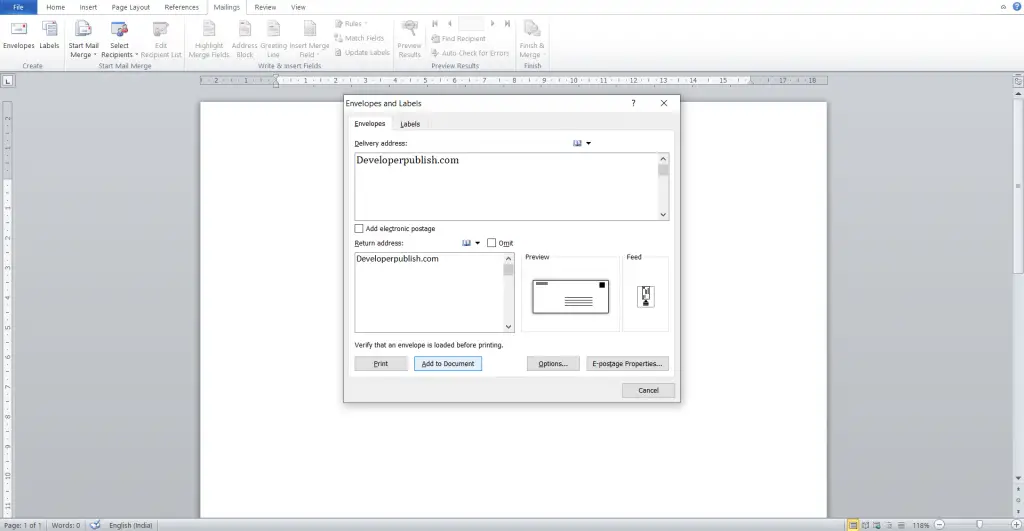This screenshot has height=531, width=1024.
Task: Click Highlight Merge Fields icon
Action: [209, 39]
